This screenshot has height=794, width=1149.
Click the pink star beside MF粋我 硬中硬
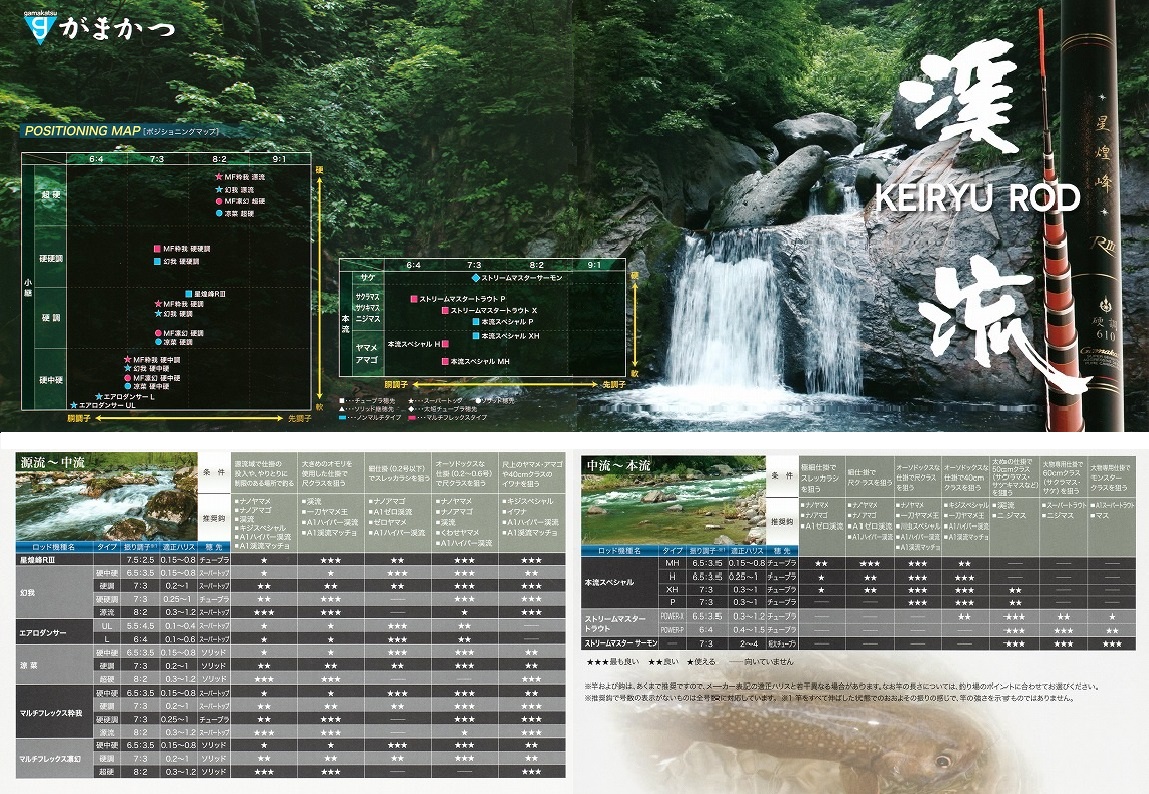(128, 360)
